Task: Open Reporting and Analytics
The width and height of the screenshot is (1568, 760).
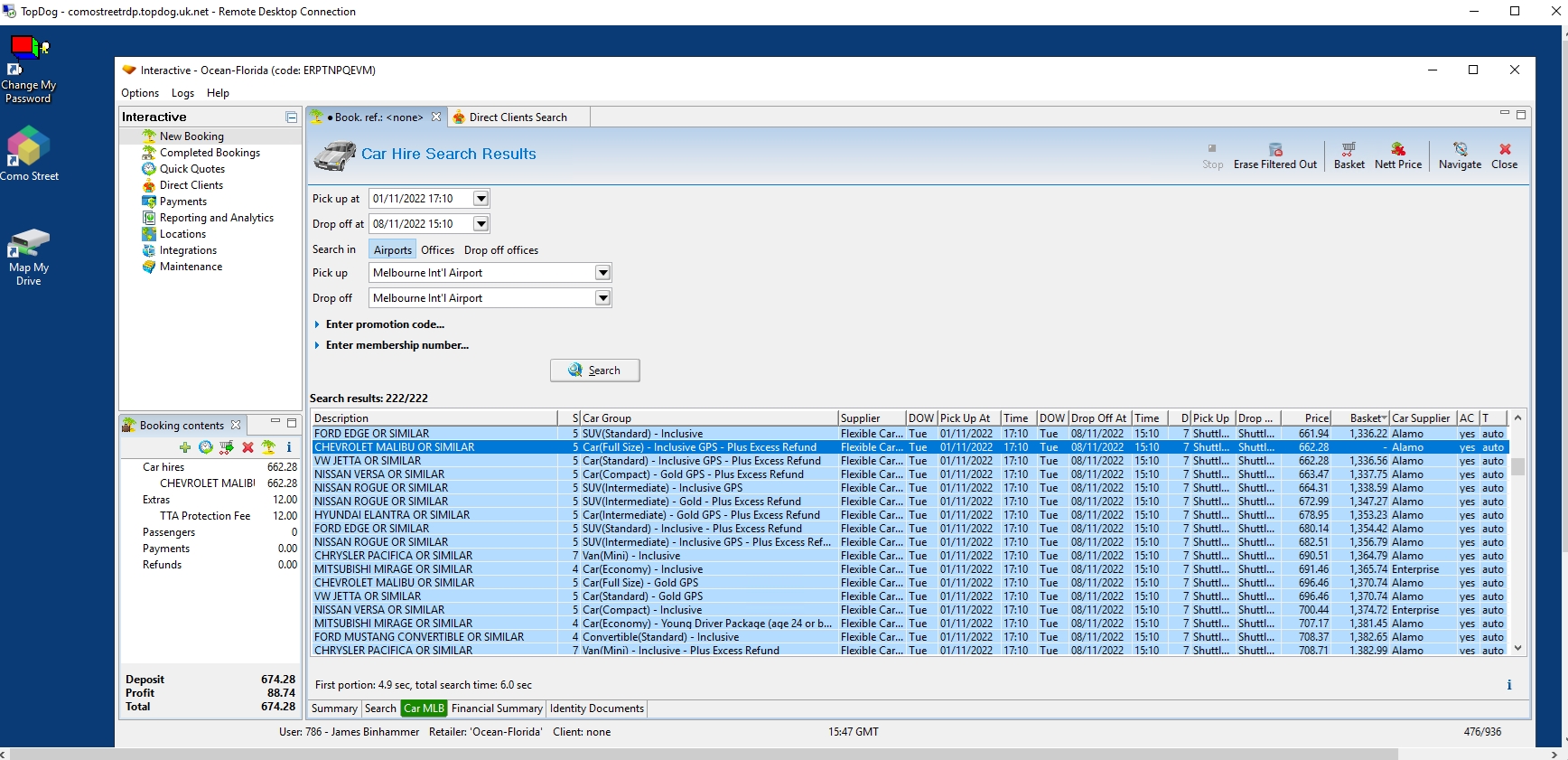Action: click(x=217, y=218)
